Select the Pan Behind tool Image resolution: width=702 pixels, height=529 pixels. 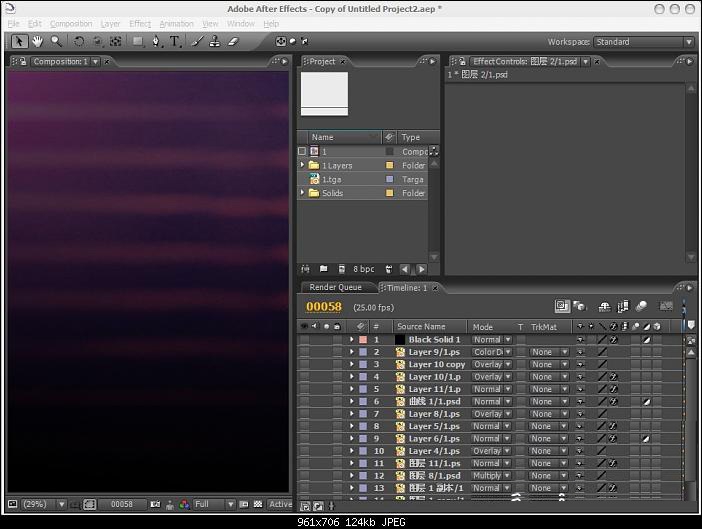click(x=116, y=42)
